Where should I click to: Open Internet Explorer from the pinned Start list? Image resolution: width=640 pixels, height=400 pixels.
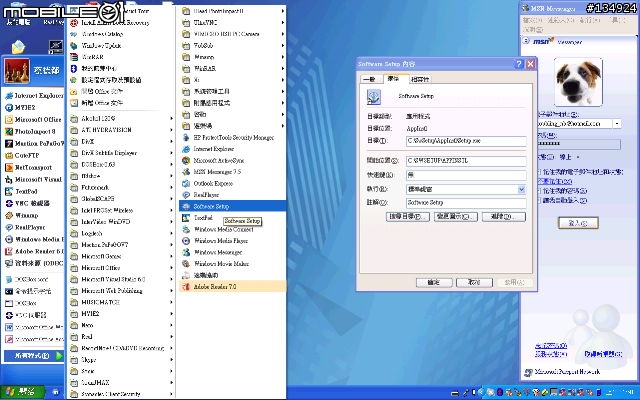pos(33,96)
